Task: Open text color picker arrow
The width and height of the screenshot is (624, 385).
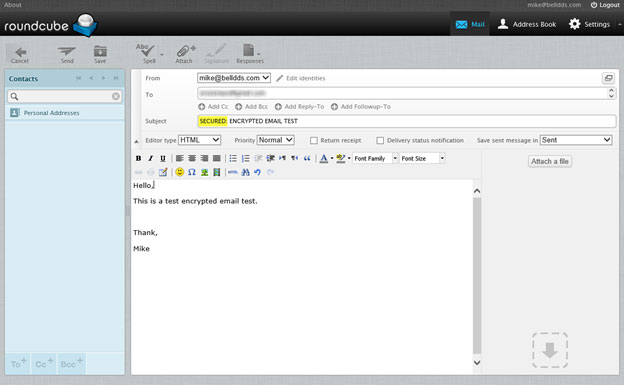Action: click(x=332, y=158)
